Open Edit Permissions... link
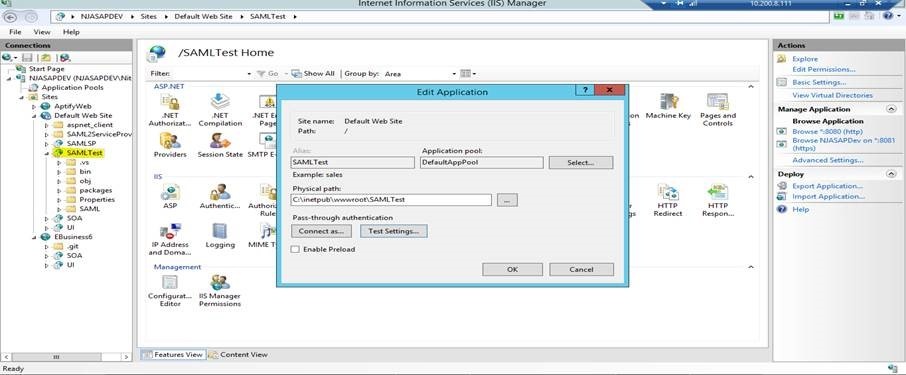Image resolution: width=906 pixels, height=375 pixels. (x=824, y=69)
